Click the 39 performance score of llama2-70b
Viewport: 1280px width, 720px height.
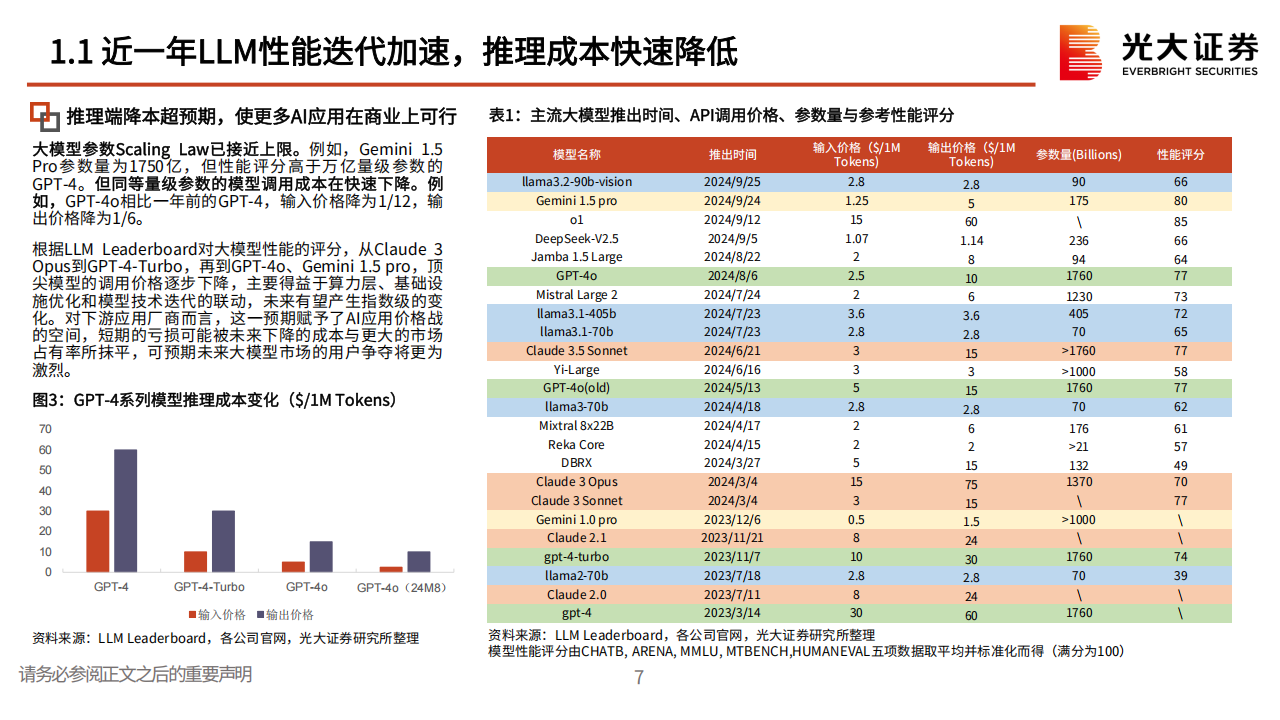click(x=1181, y=576)
